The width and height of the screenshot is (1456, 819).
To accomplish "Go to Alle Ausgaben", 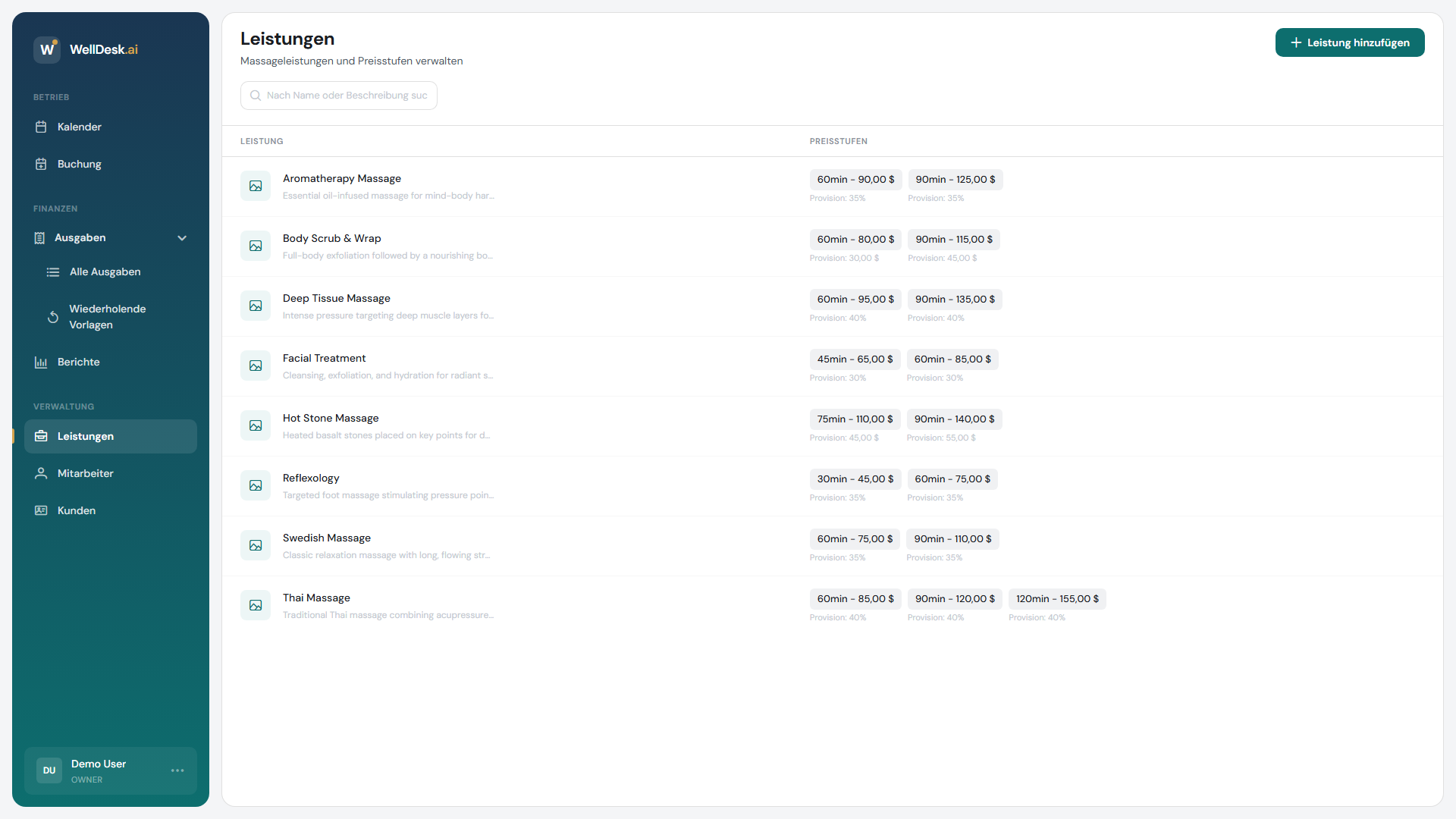I will (x=105, y=271).
